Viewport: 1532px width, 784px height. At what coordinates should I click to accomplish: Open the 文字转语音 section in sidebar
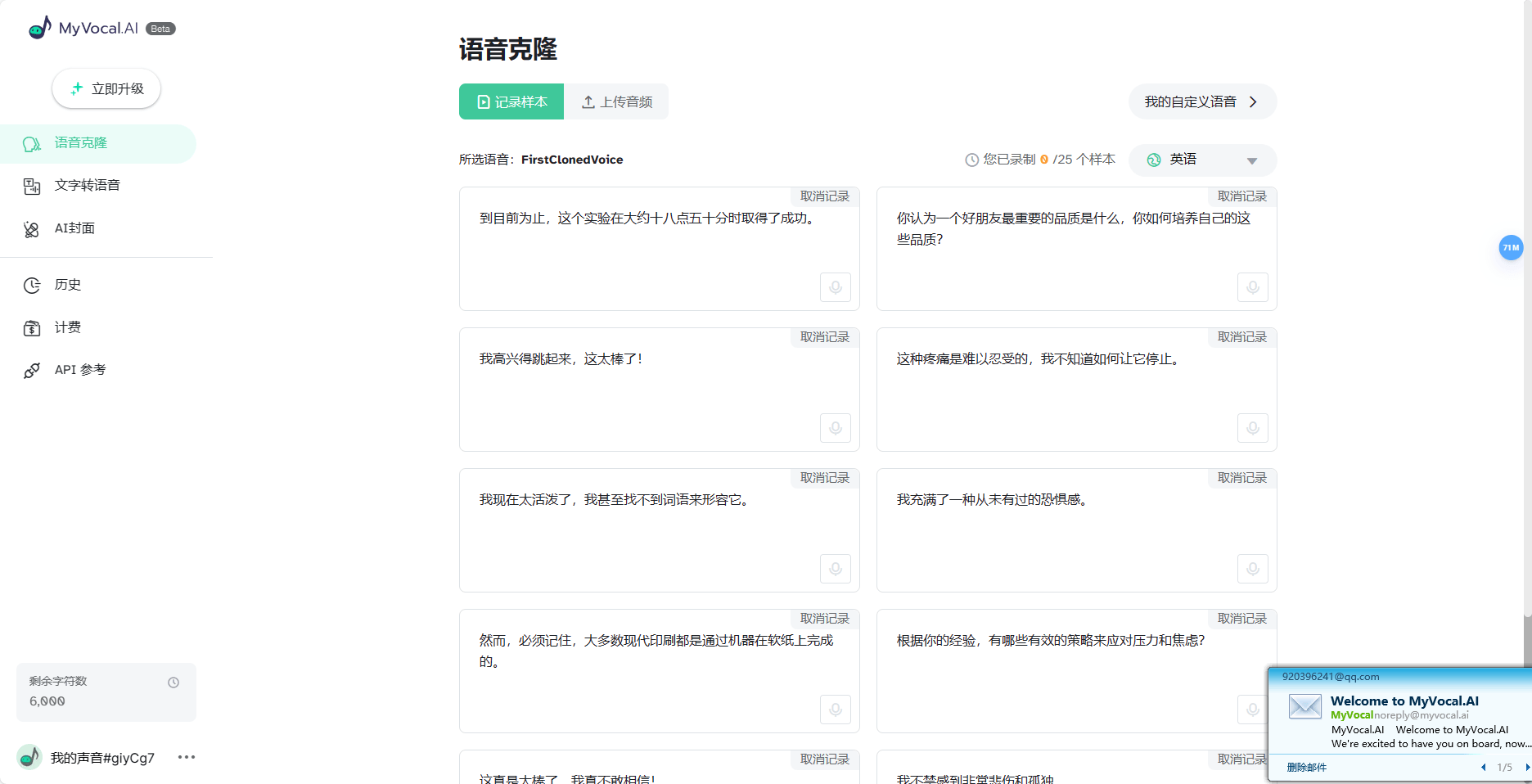[x=87, y=185]
